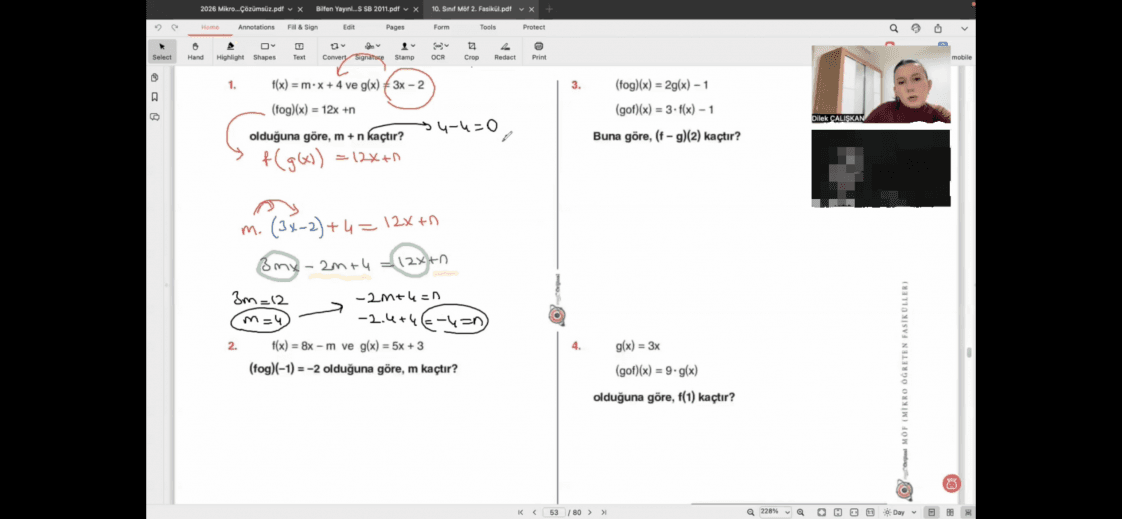Go to the next page

590,513
